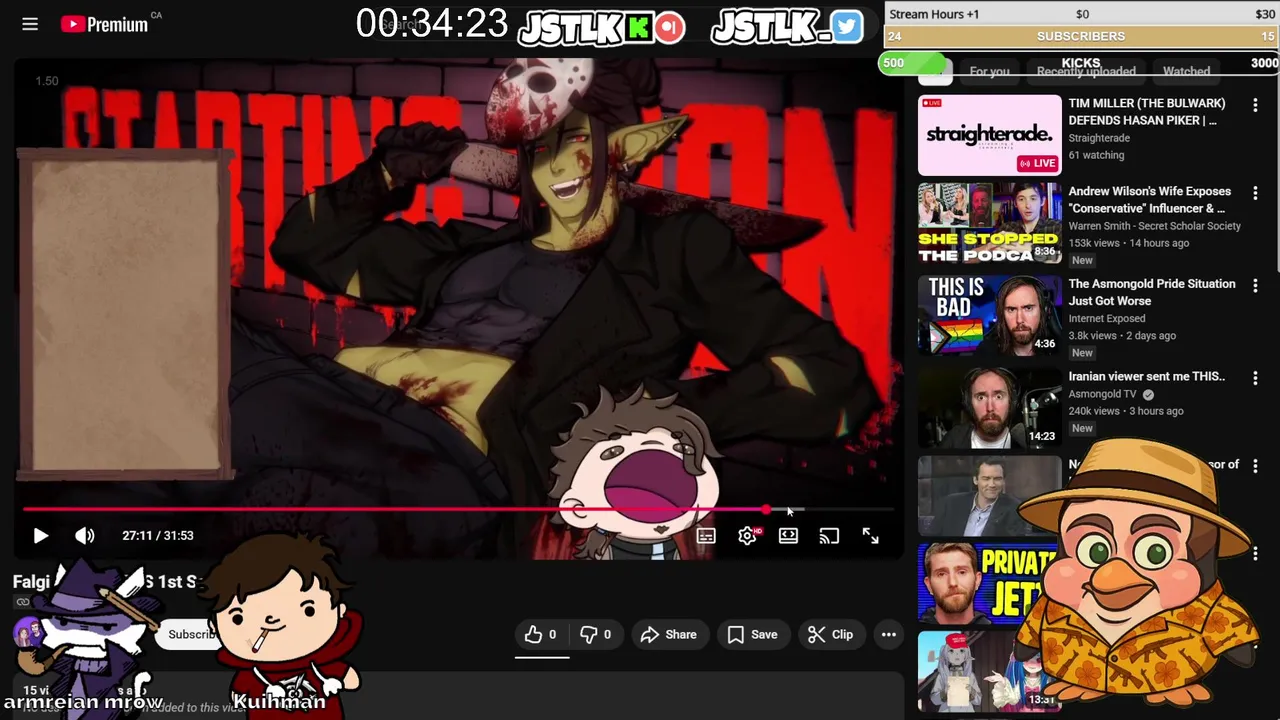
Task: Open options menu for Iranian viewer video
Action: (1255, 377)
